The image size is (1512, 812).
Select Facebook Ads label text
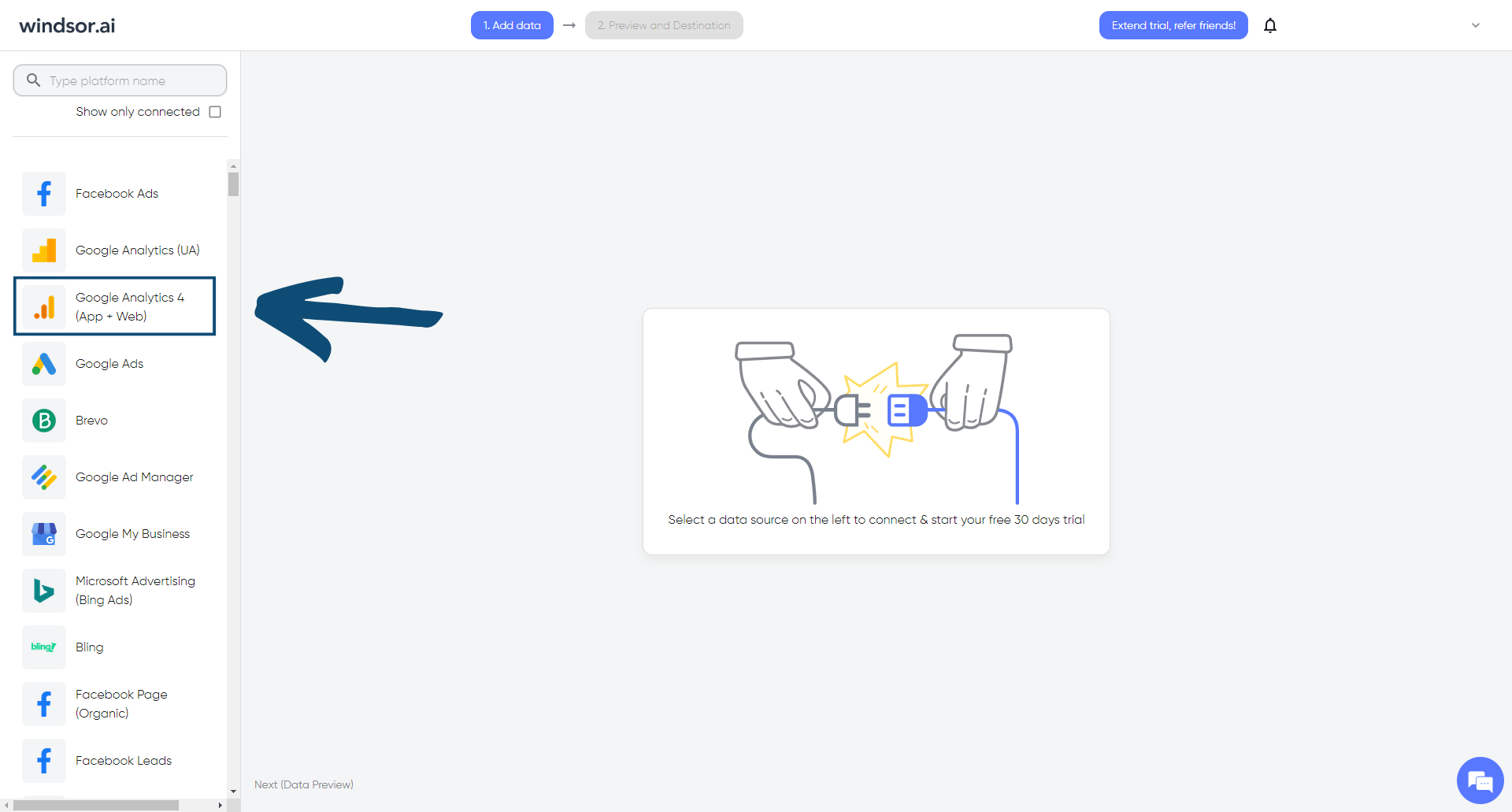tap(117, 194)
